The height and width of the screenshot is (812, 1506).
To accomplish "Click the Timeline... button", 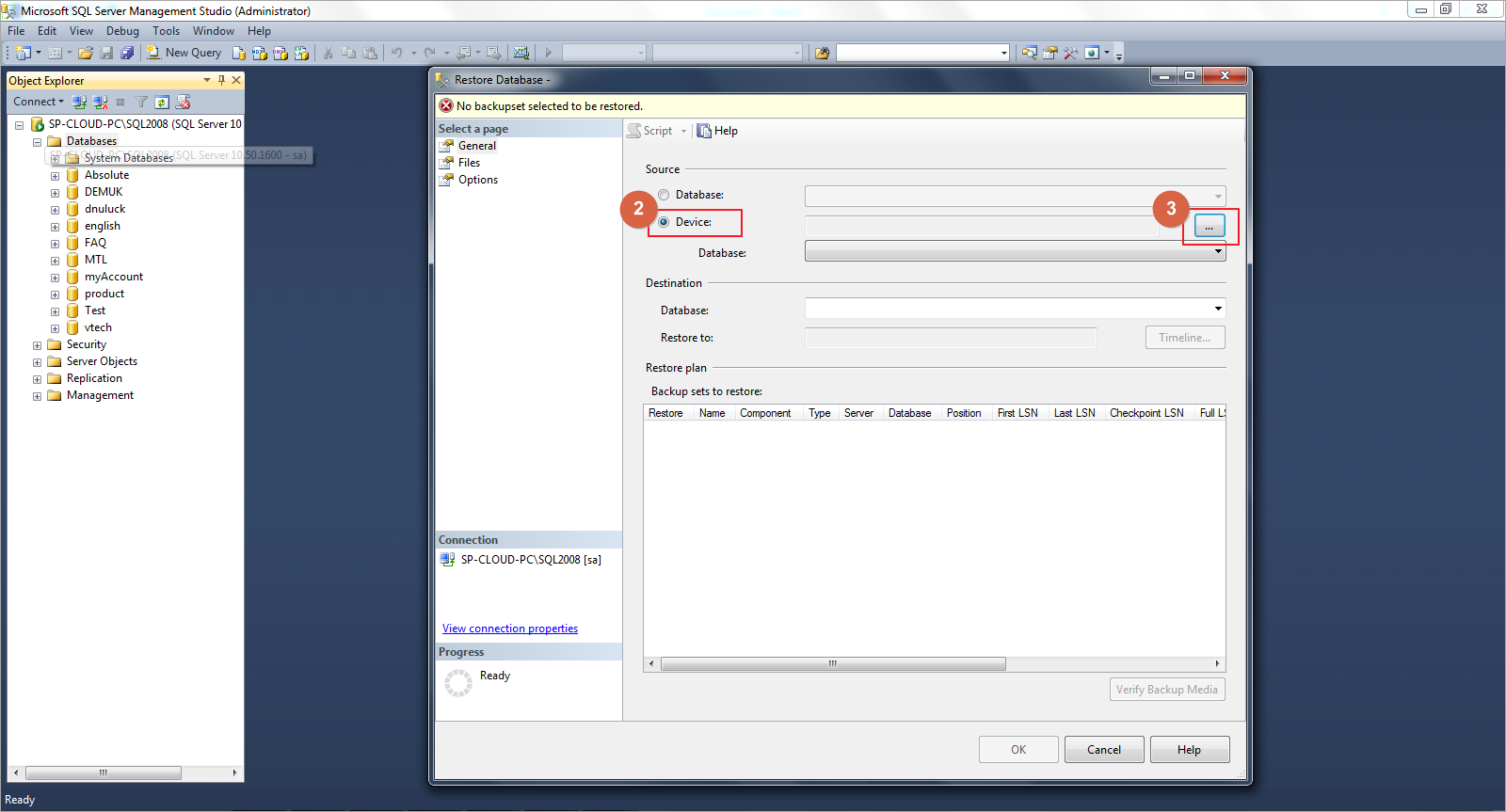I will point(1185,338).
